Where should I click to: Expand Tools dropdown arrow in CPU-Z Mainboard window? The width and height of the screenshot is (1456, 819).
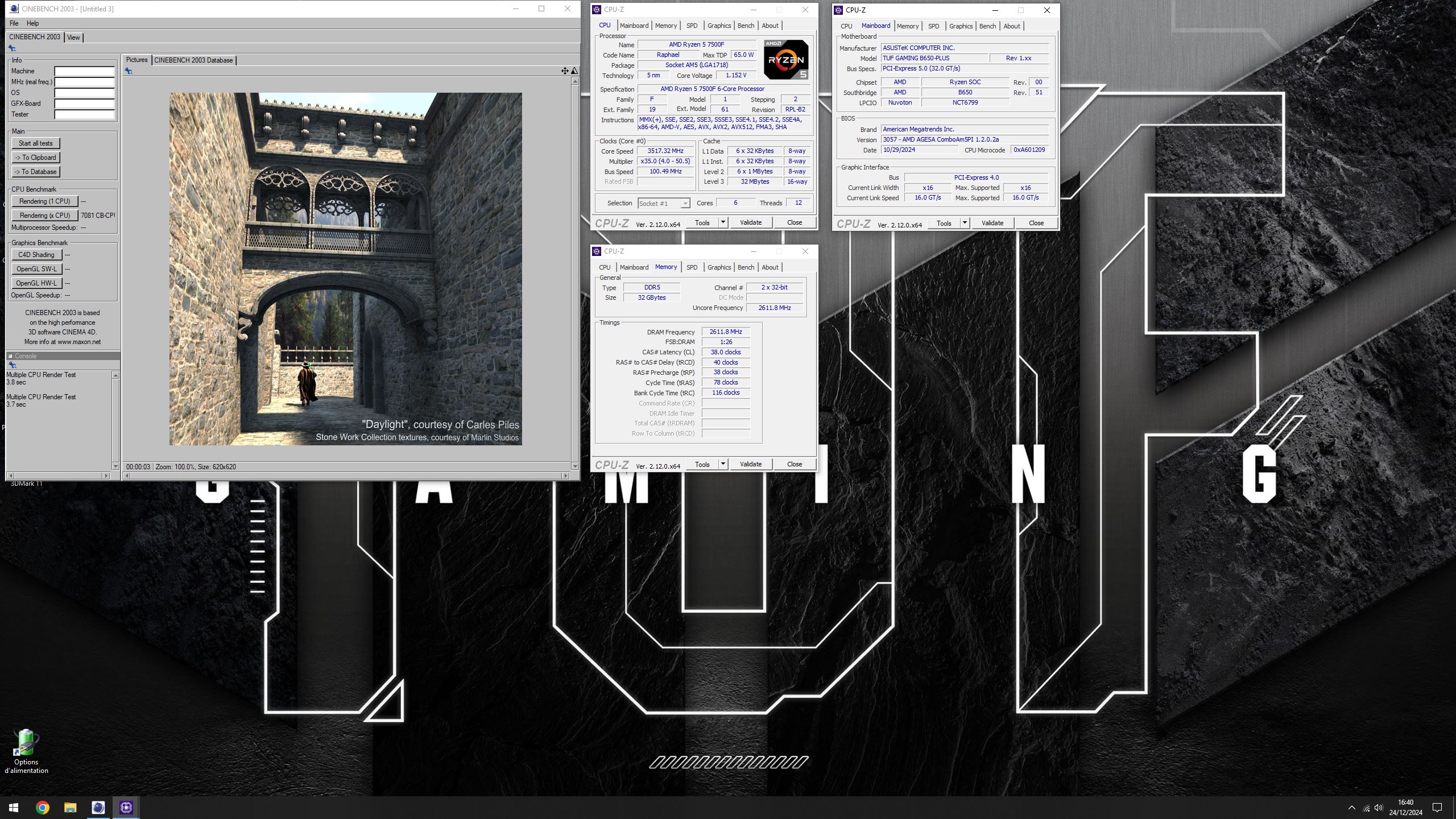(965, 223)
